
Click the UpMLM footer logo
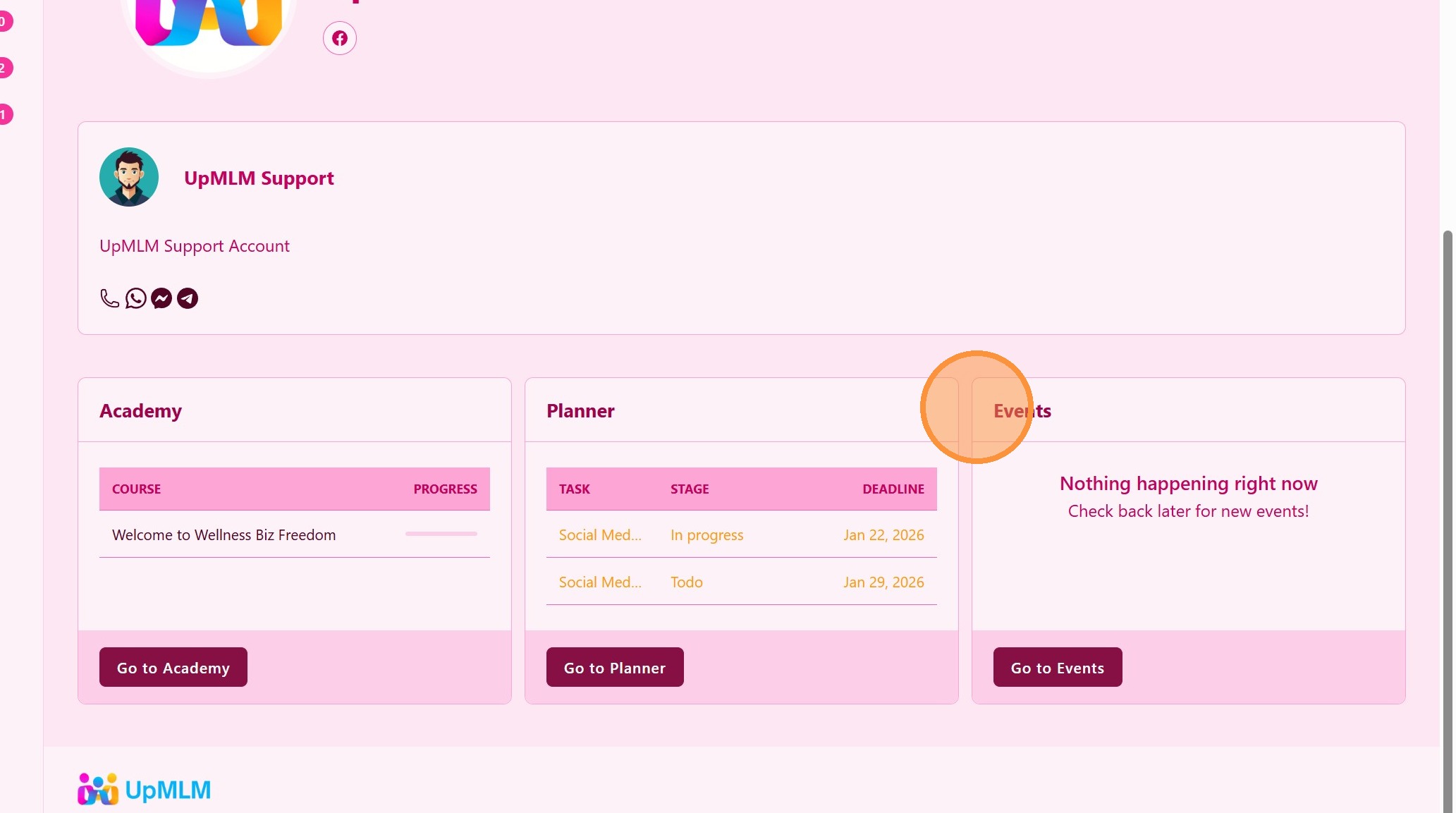pos(145,790)
